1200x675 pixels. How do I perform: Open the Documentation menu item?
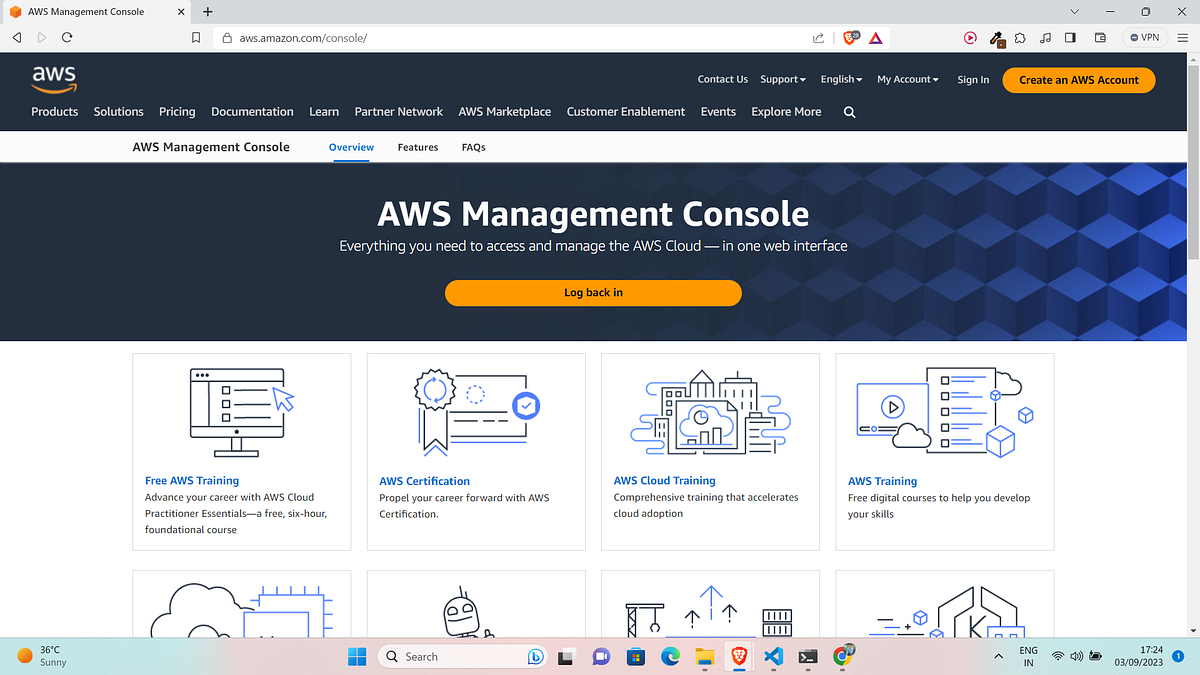252,112
